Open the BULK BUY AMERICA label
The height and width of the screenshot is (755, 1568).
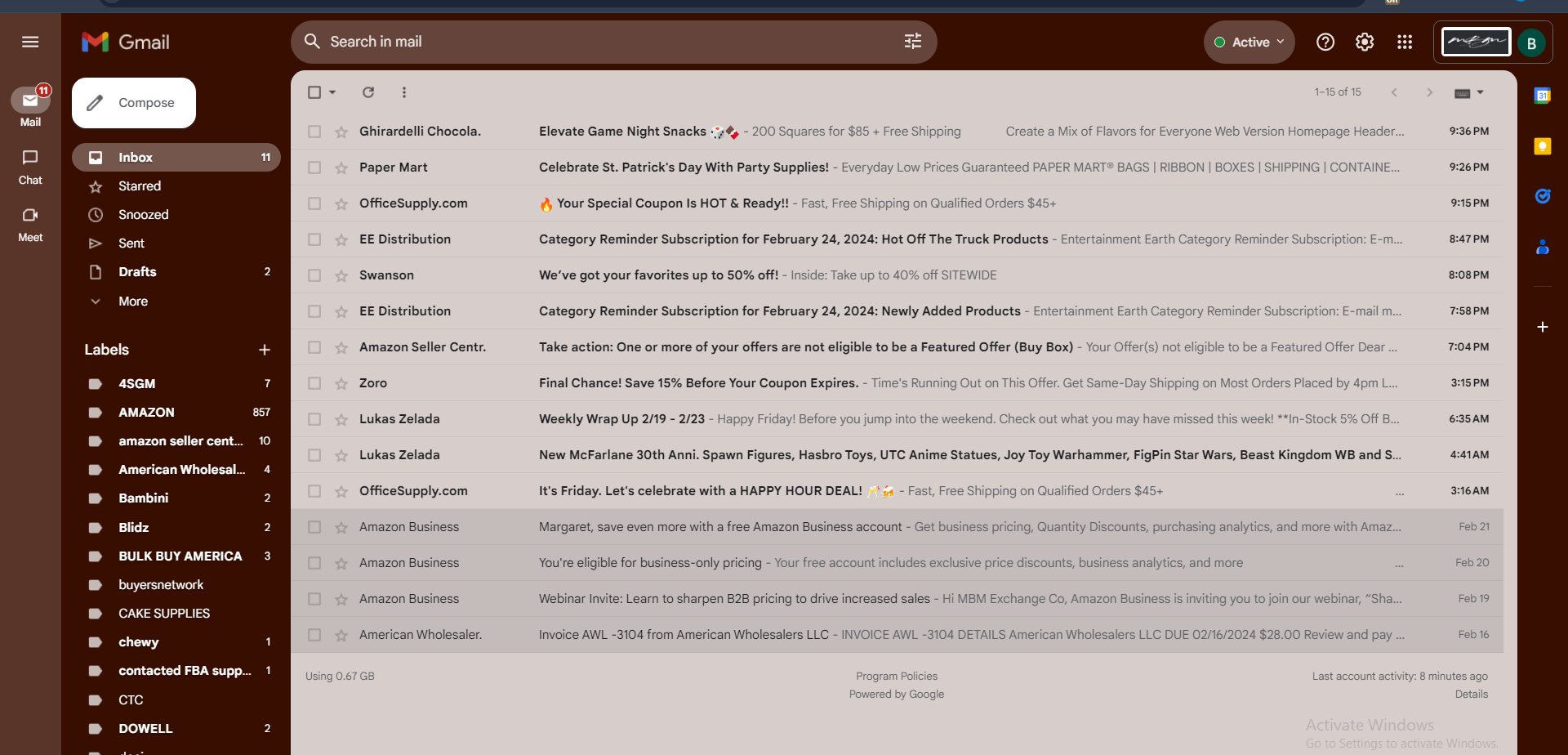tap(176, 556)
